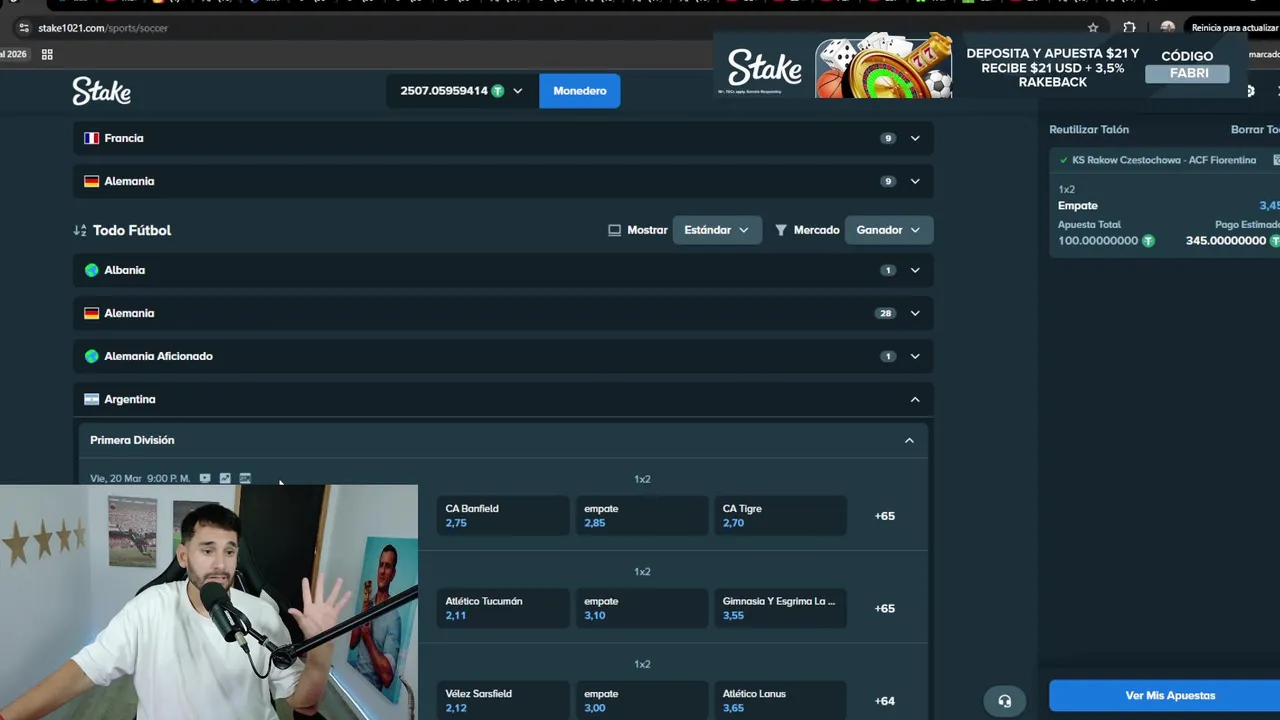Screen dimensions: 1280x720
Task: Click the Mostrar layout icon
Action: pyautogui.click(x=614, y=230)
